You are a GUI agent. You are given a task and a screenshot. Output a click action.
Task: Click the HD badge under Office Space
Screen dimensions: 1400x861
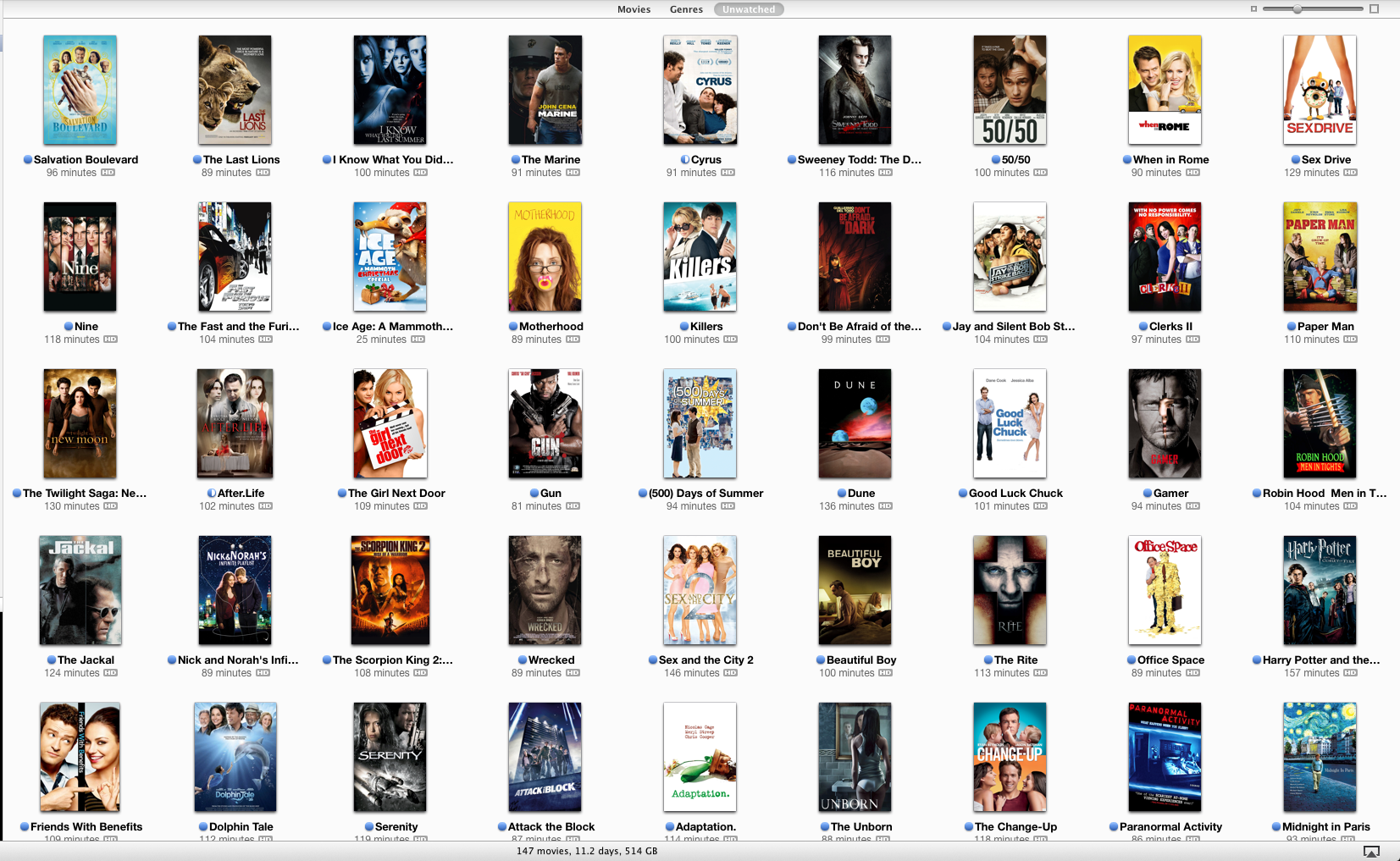click(1192, 673)
